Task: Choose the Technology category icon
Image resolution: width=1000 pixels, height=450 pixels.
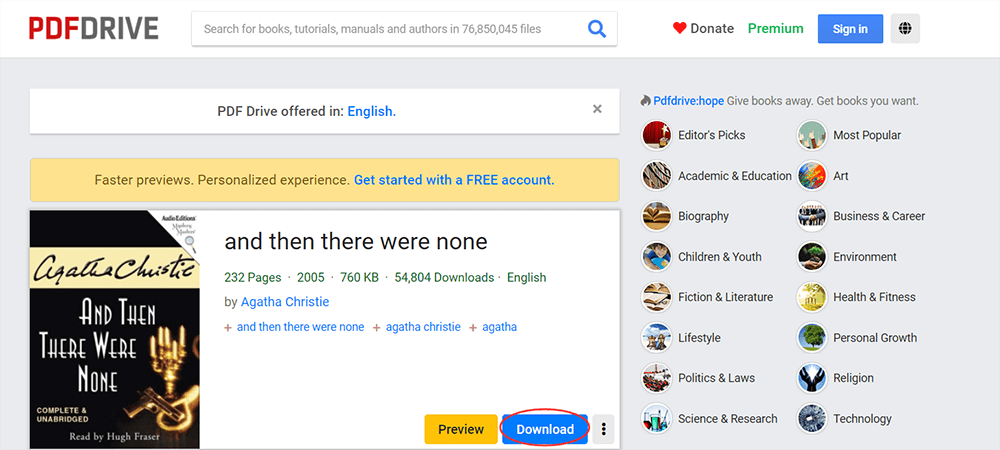Action: pyautogui.click(x=812, y=419)
